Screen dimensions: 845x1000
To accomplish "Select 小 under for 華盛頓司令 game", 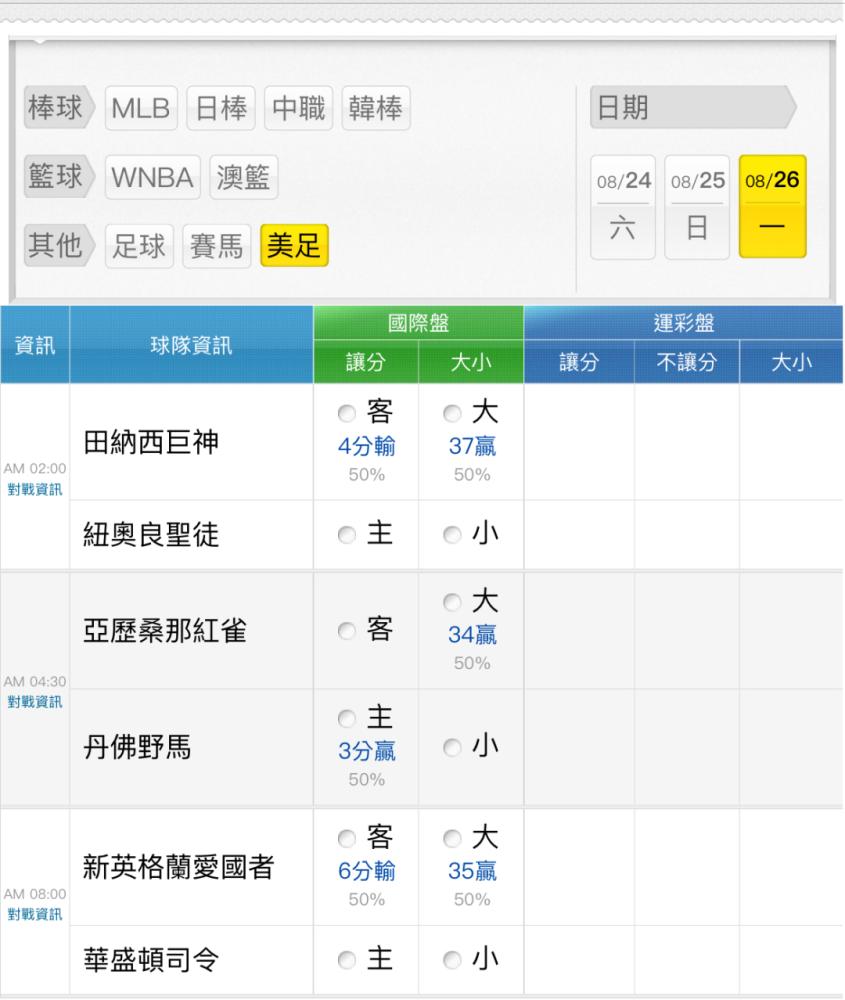I will click(x=452, y=960).
